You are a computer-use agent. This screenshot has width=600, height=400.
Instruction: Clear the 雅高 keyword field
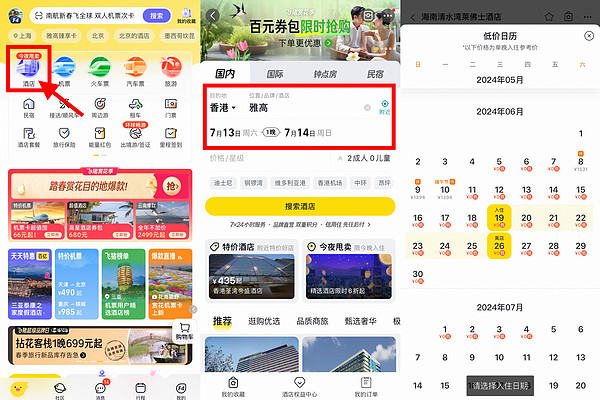[367, 108]
